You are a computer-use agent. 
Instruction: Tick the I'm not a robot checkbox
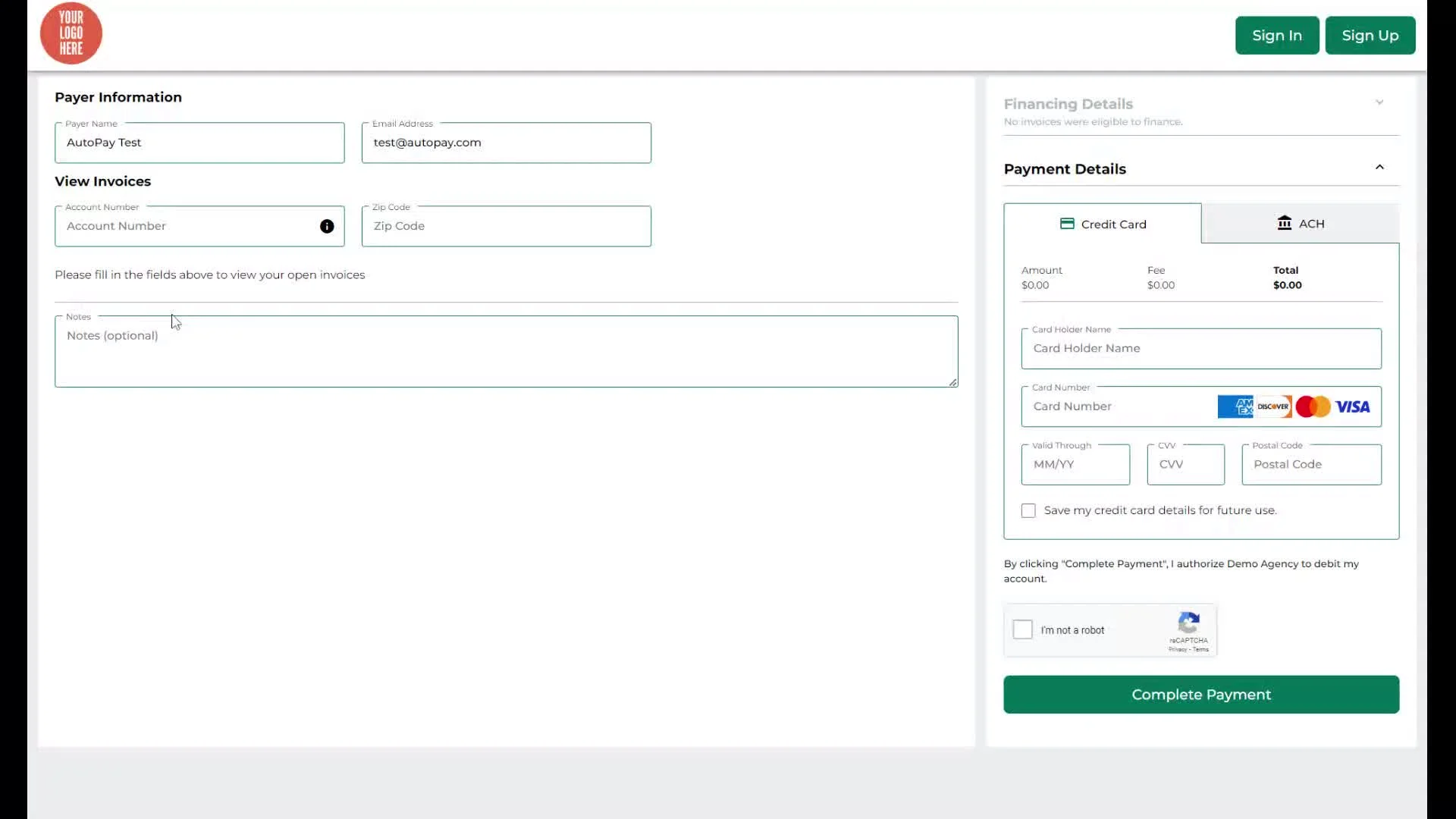(x=1023, y=629)
